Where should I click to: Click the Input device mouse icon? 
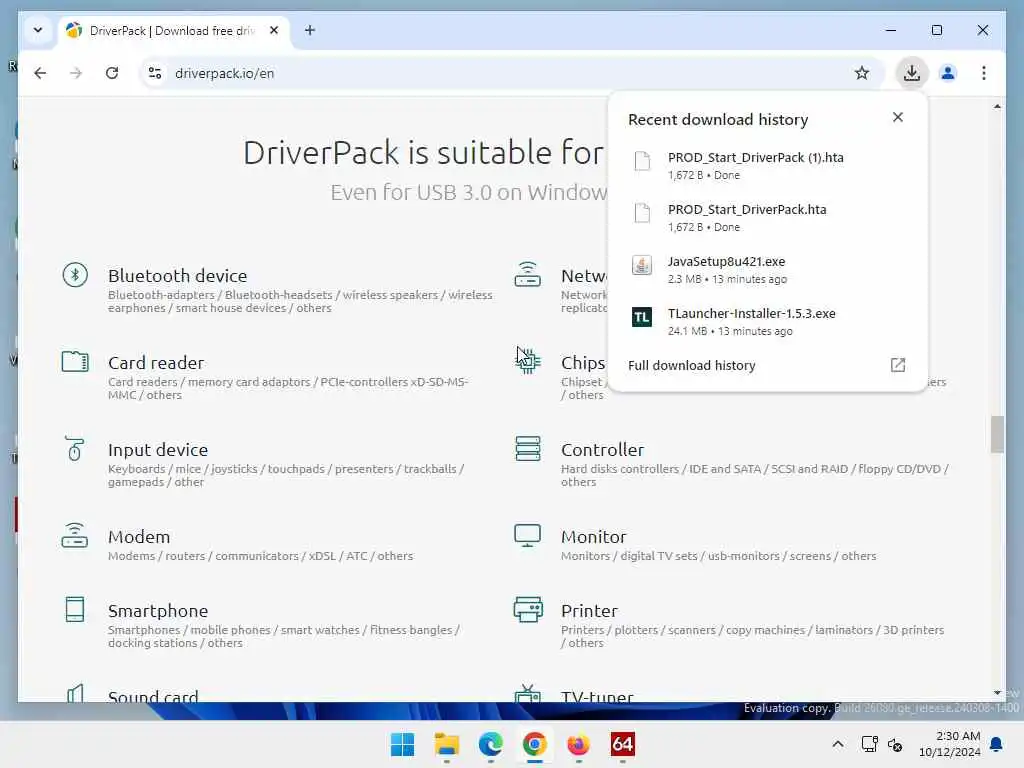pyautogui.click(x=74, y=449)
